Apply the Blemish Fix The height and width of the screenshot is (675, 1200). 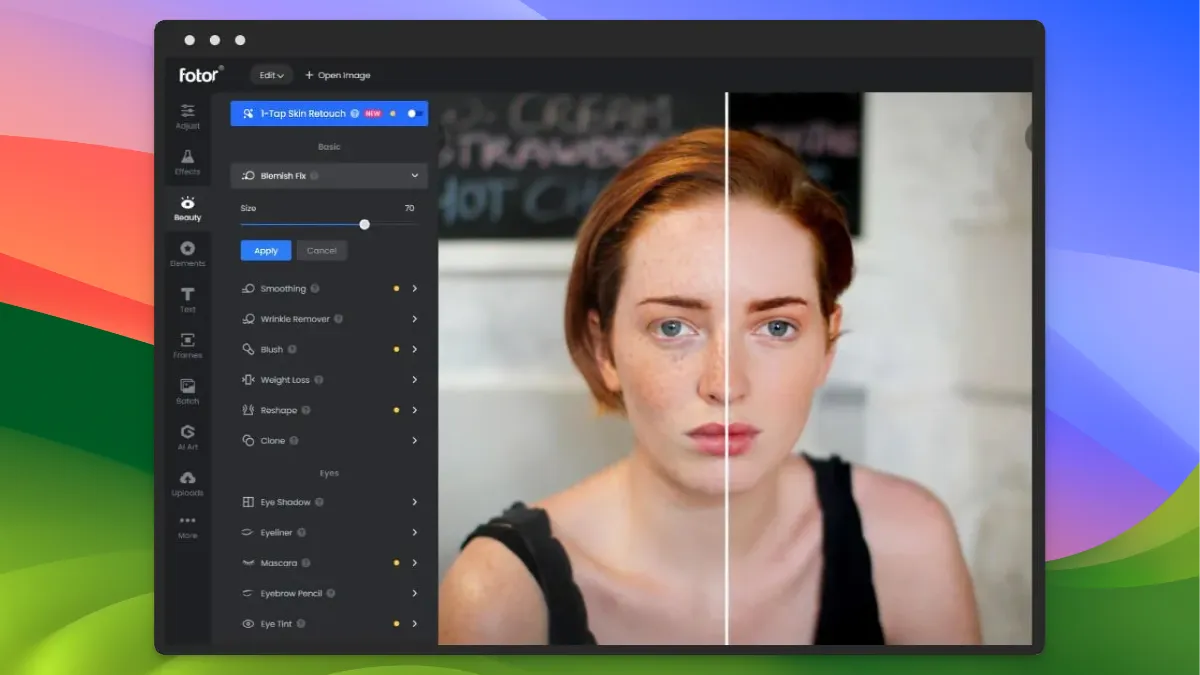click(264, 250)
